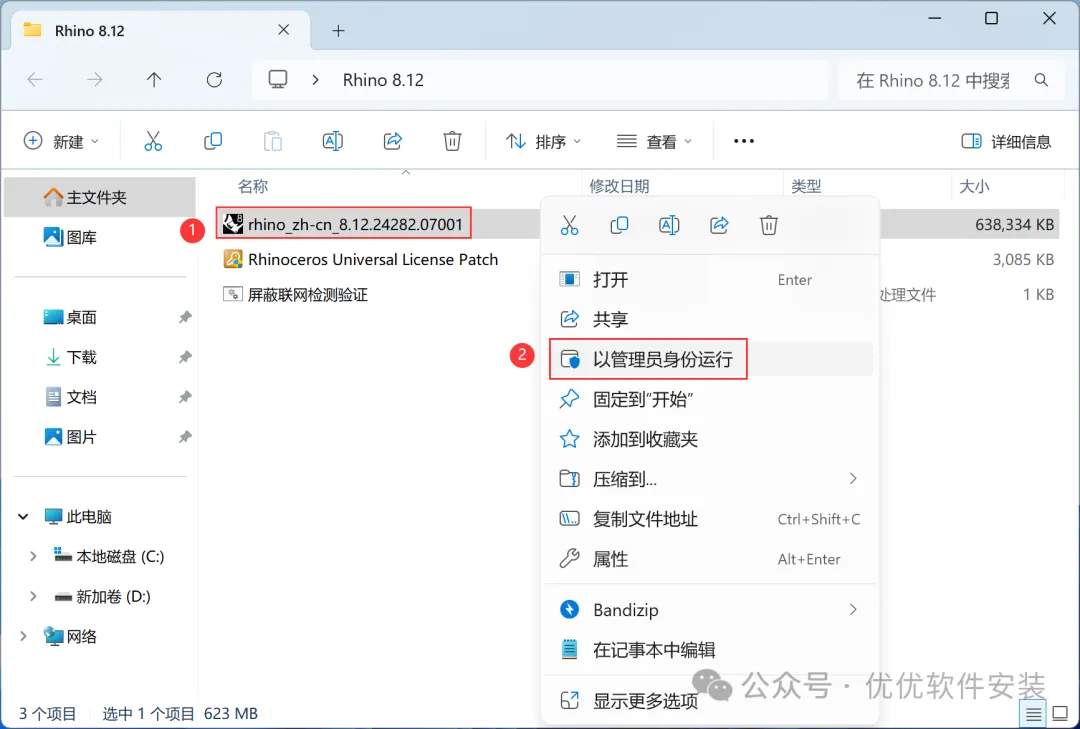
Task: Expand the 本地磁盘 (C:) node
Action: tap(33, 556)
